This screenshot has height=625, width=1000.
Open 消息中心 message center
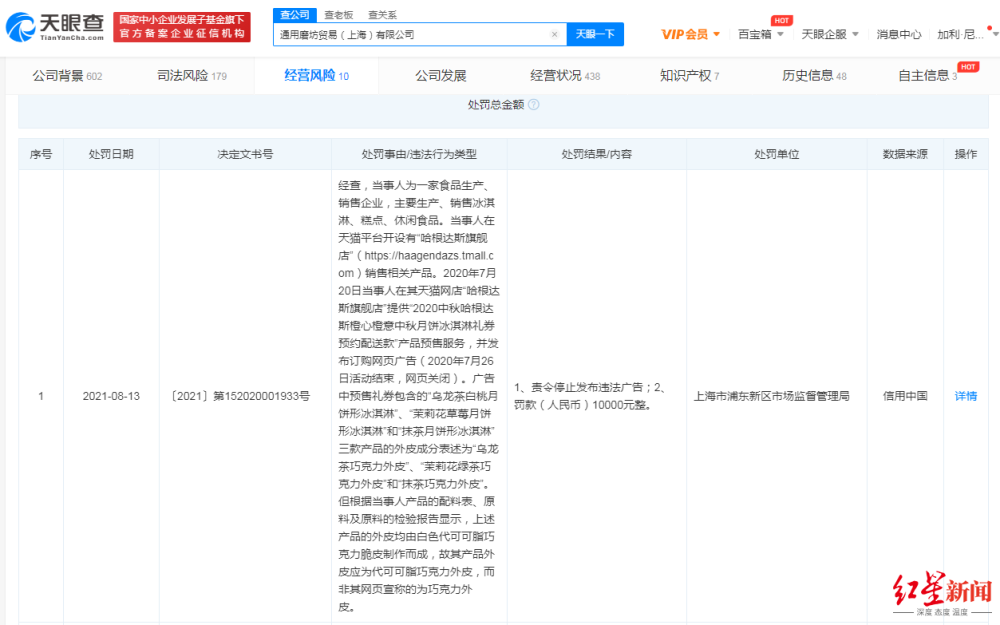point(899,34)
